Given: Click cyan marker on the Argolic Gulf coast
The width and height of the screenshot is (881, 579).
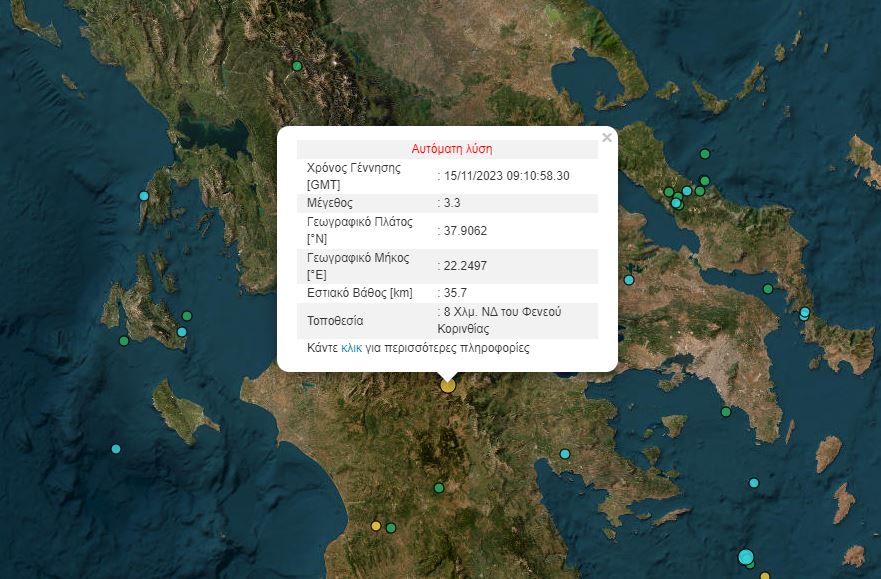Looking at the screenshot, I should pos(565,454).
